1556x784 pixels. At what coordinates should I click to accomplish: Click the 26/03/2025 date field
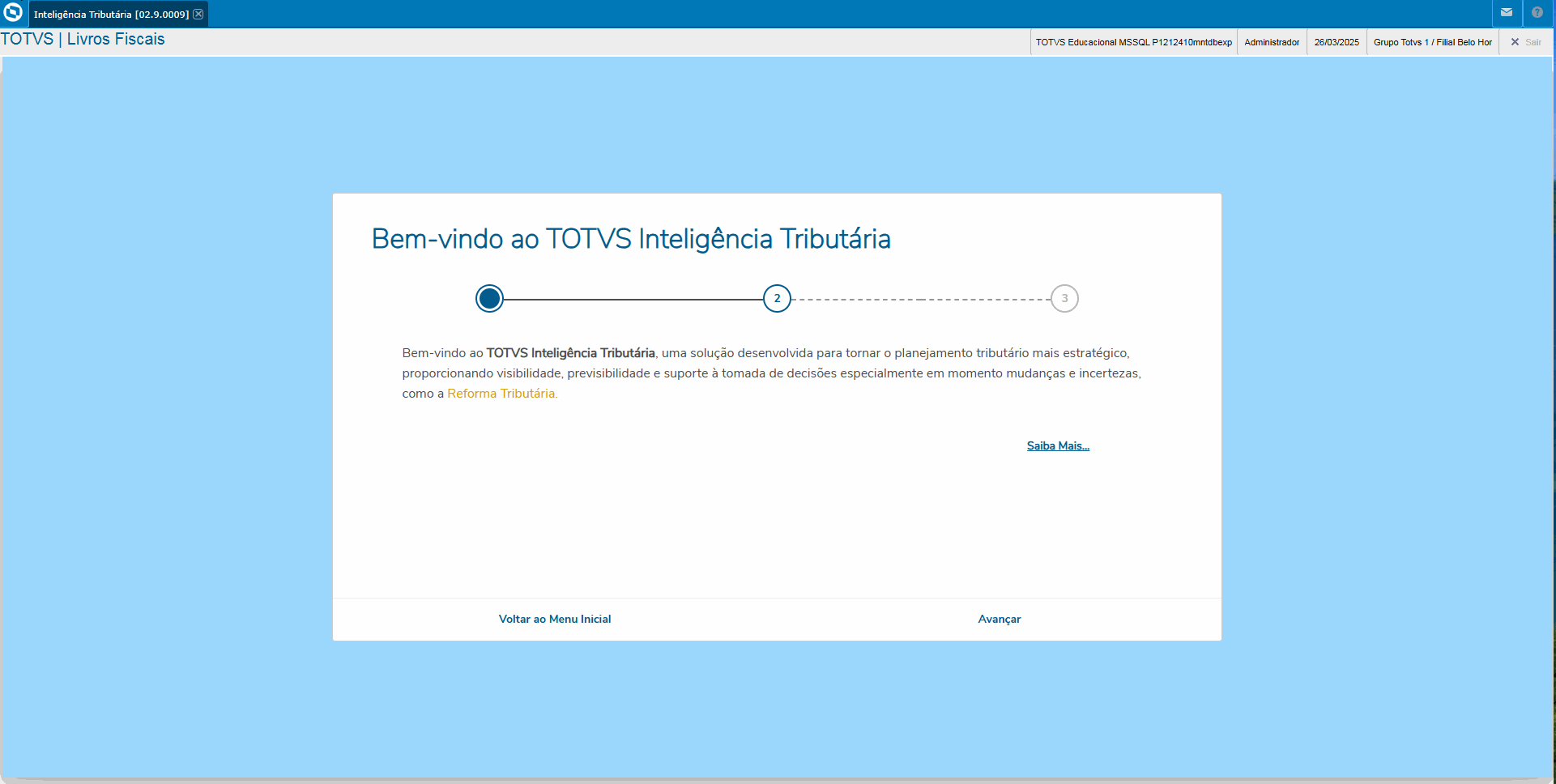[1336, 42]
